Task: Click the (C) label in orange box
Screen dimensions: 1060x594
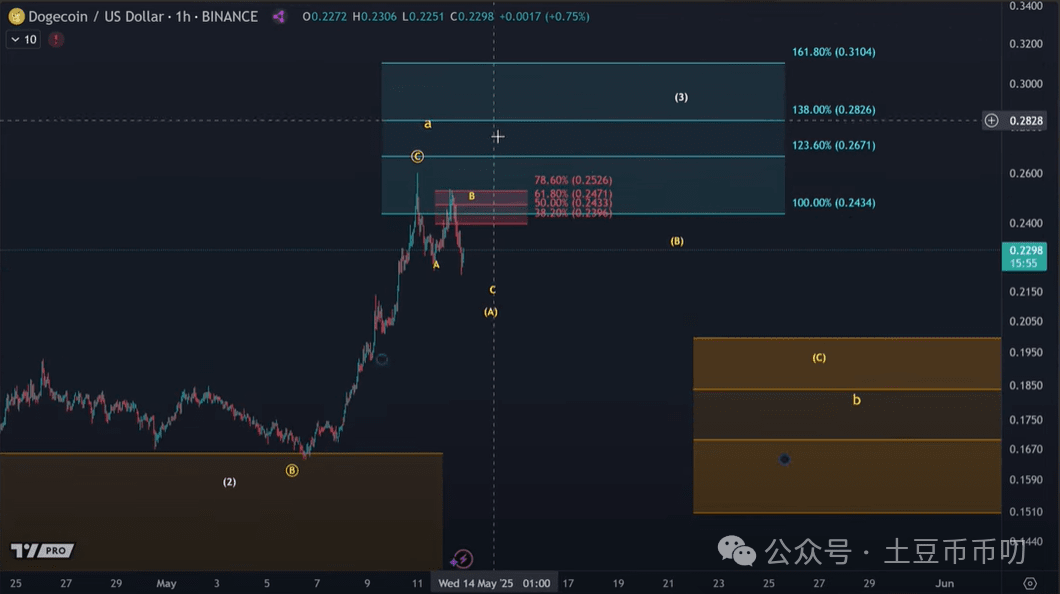Action: click(819, 357)
